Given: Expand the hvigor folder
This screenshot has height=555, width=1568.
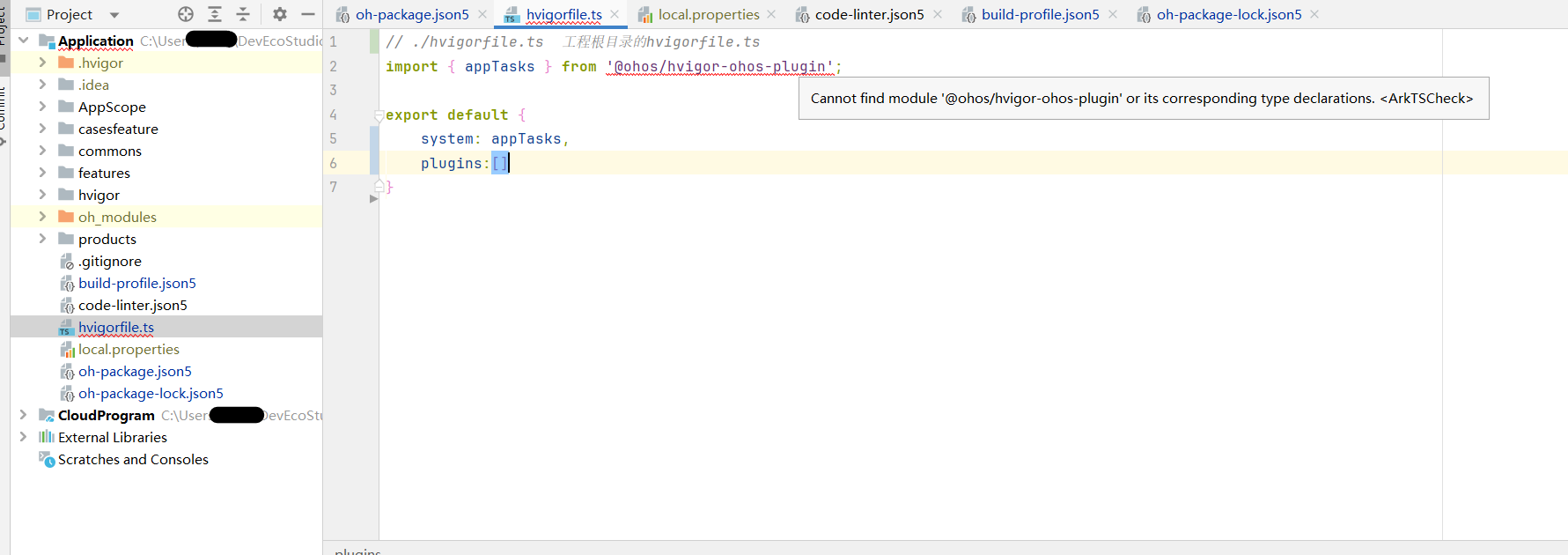Looking at the screenshot, I should [x=42, y=195].
